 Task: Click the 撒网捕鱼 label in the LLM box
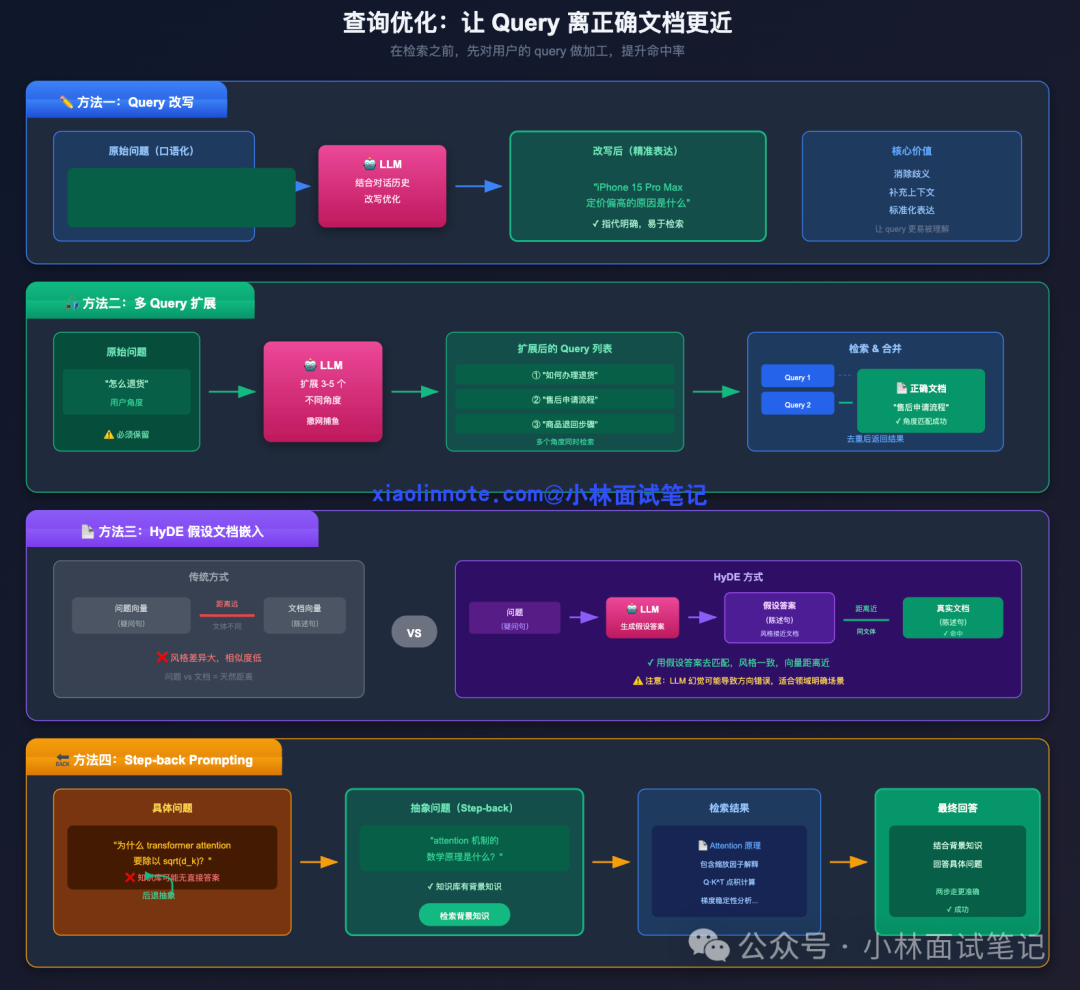323,421
